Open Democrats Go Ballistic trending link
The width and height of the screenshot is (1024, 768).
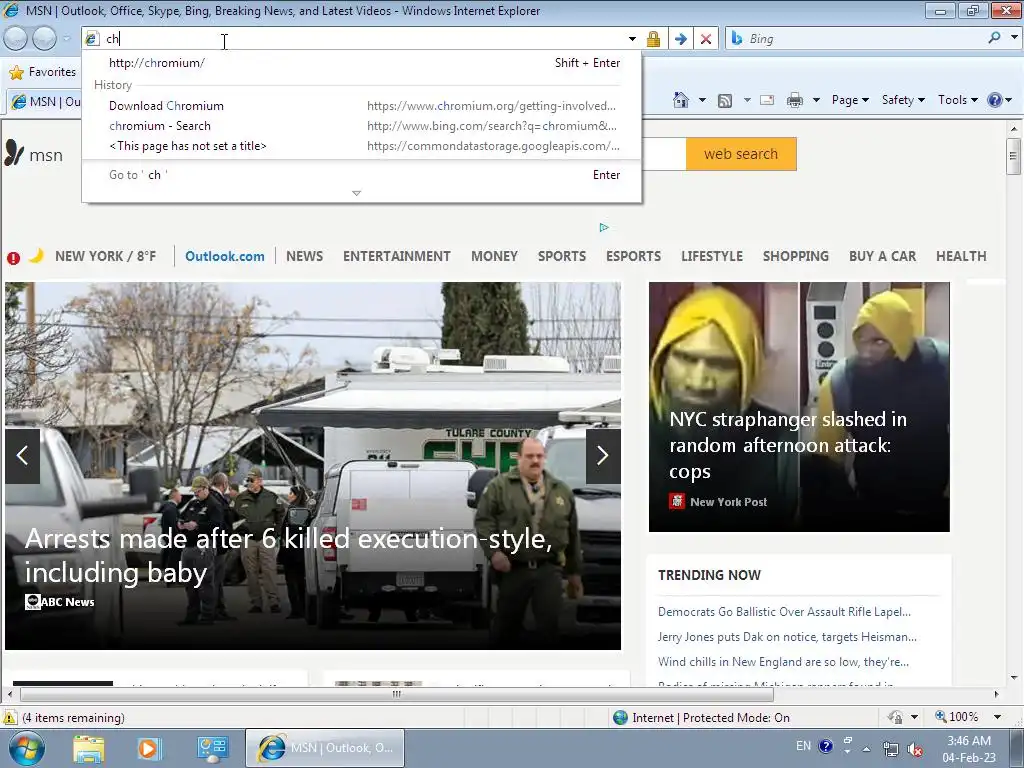[784, 612]
